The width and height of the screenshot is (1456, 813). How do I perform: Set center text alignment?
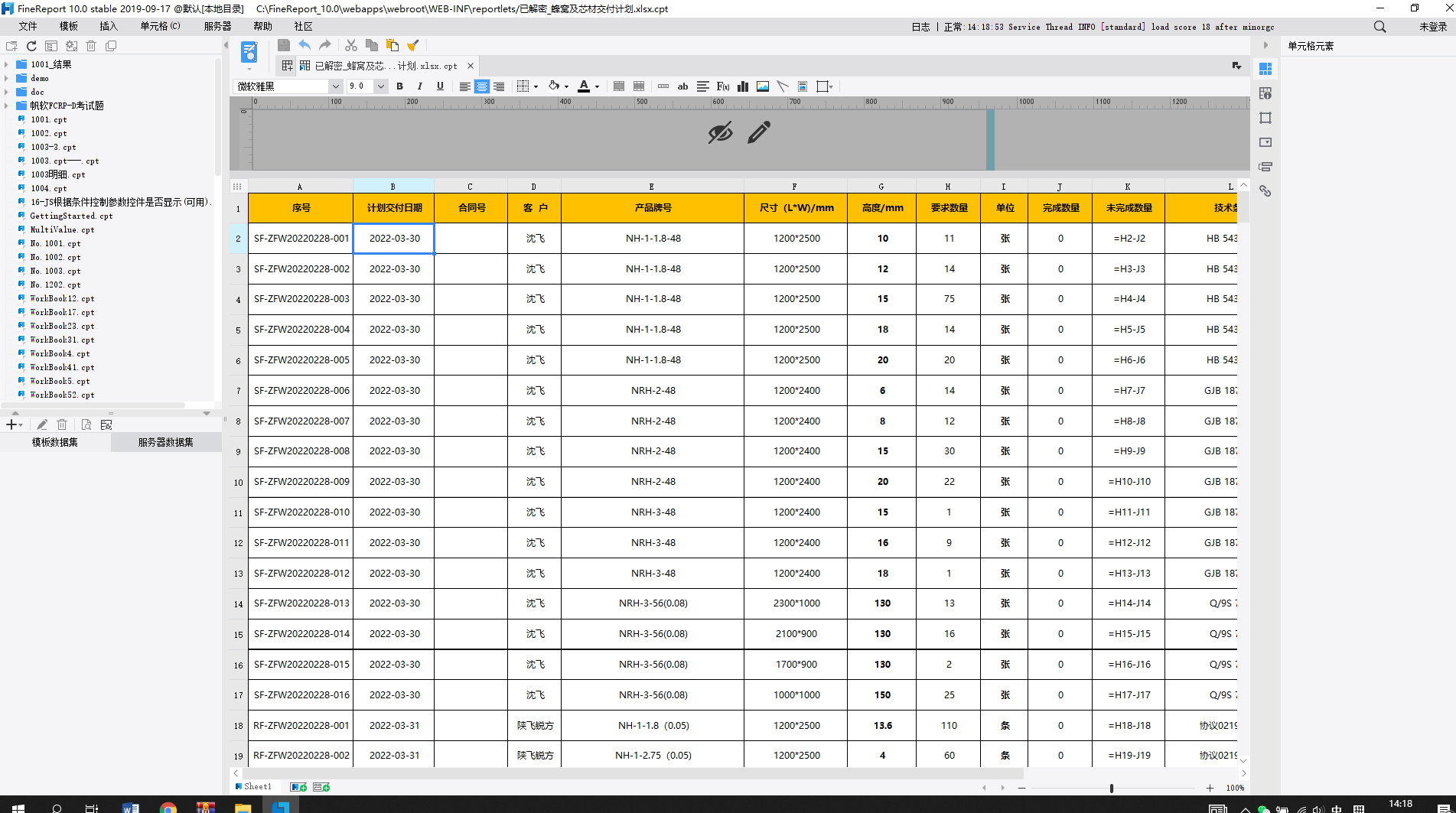coord(482,86)
